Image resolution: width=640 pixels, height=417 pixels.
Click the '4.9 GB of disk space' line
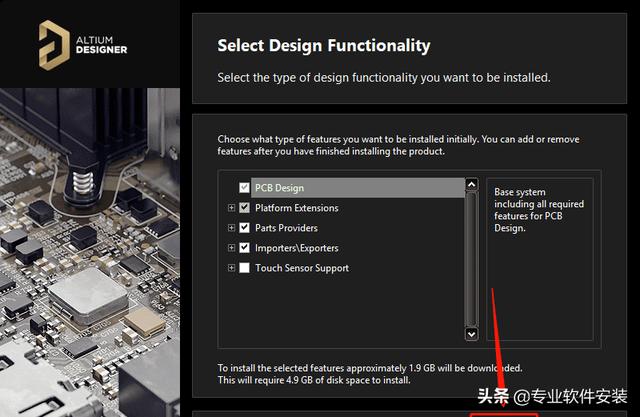pos(314,380)
